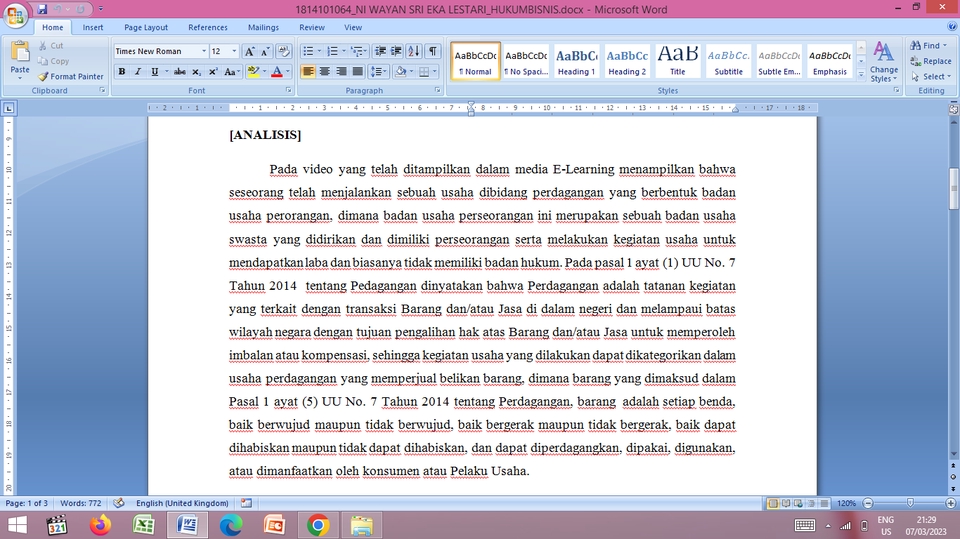The width and height of the screenshot is (960, 539).
Task: Switch to the Page Layout tab
Action: pos(146,28)
